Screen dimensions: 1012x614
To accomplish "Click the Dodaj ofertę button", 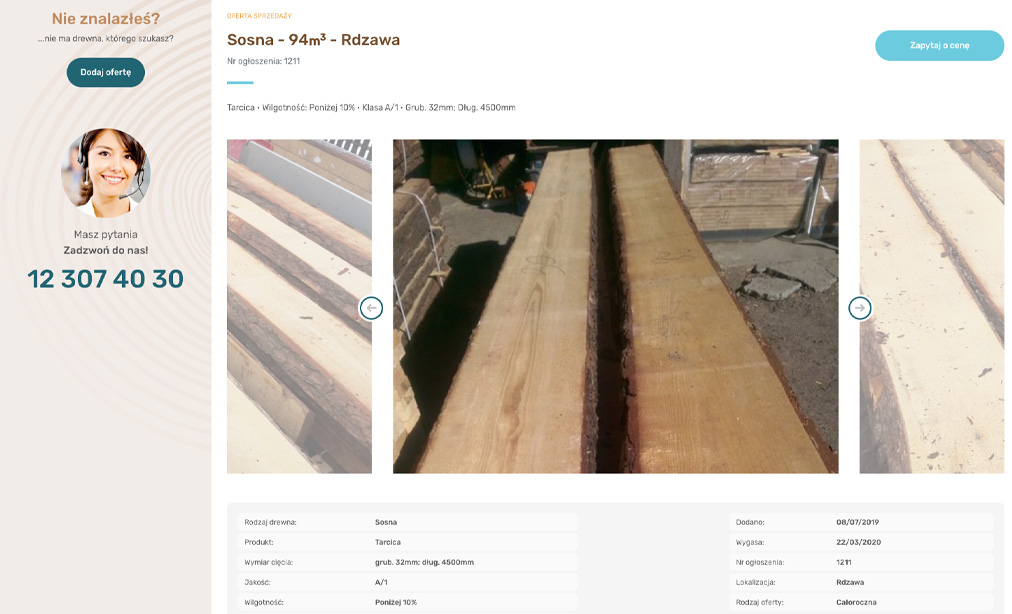I will 106,72.
